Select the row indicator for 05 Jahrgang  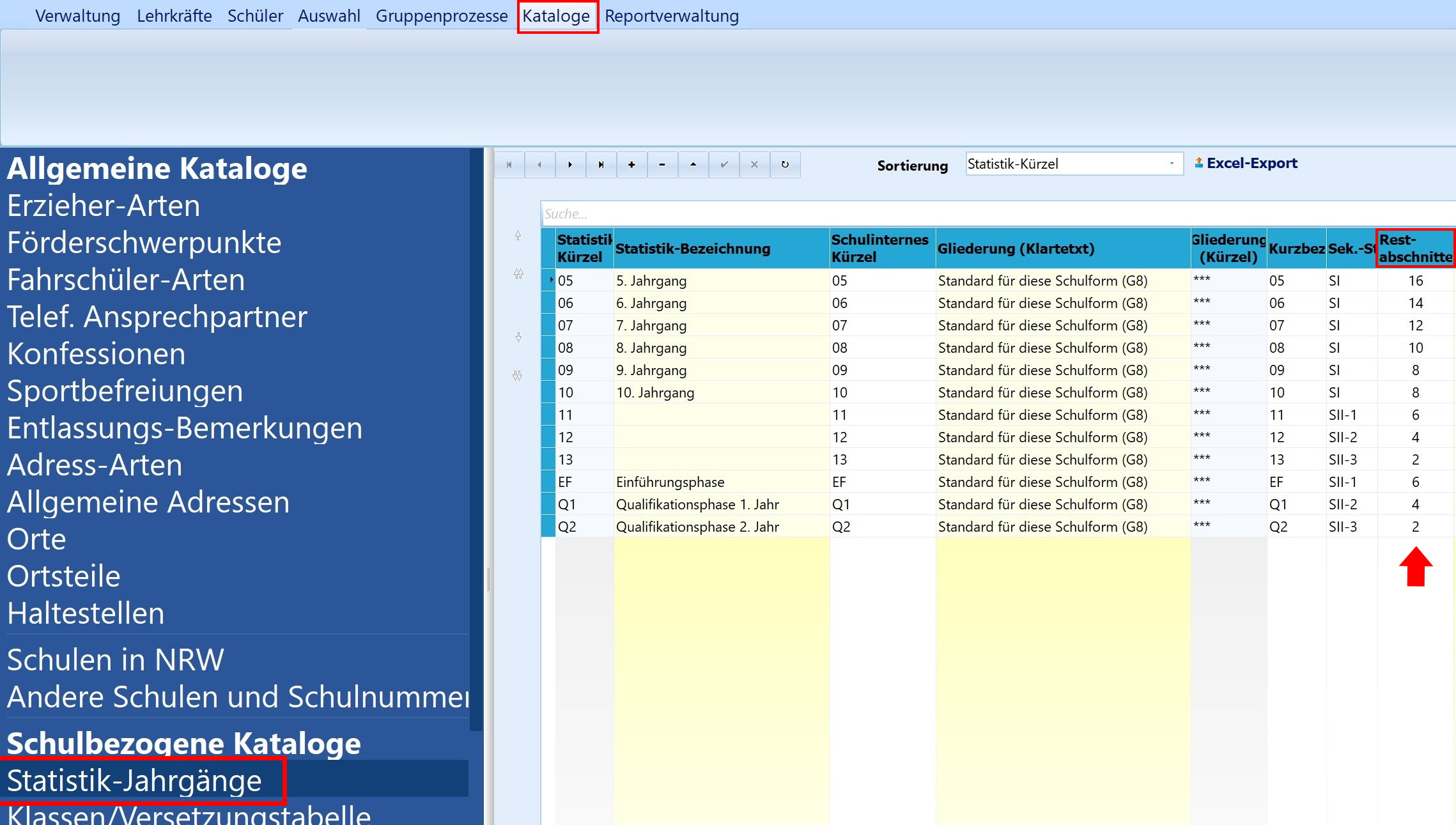coord(548,280)
